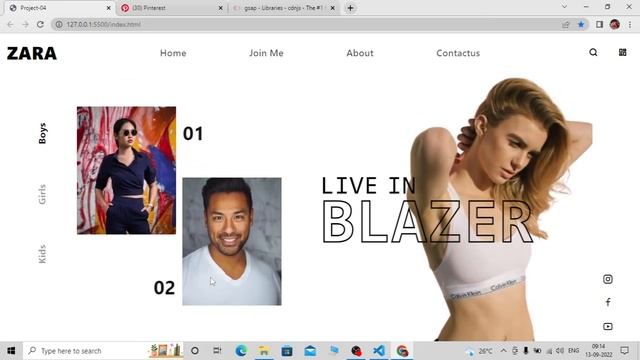This screenshot has height=360, width=640.
Task: Open the About nav link
Action: tap(360, 53)
